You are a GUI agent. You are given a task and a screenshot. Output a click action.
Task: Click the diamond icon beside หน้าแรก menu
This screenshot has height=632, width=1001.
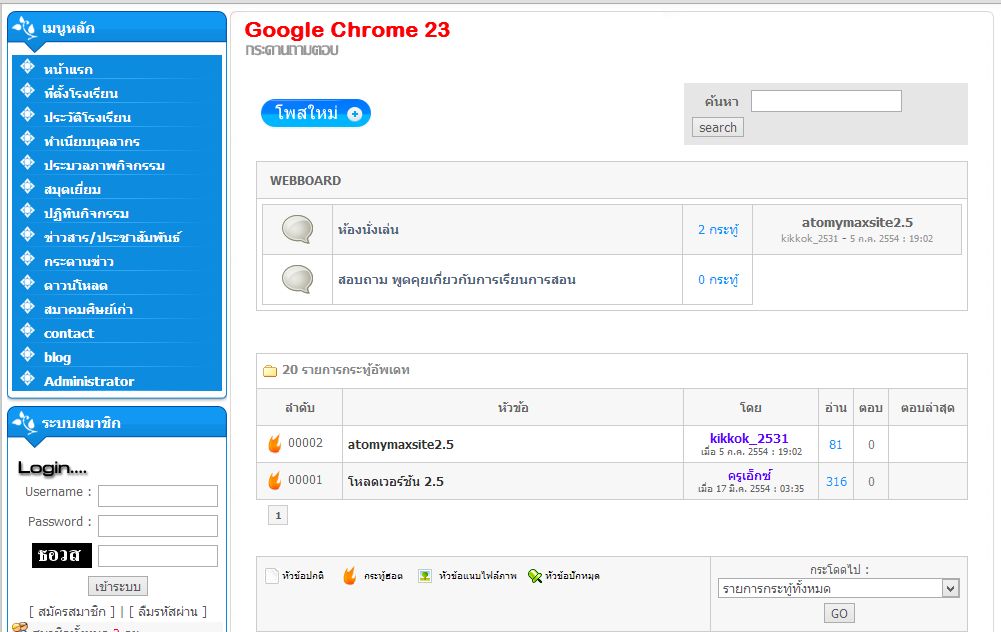27,66
